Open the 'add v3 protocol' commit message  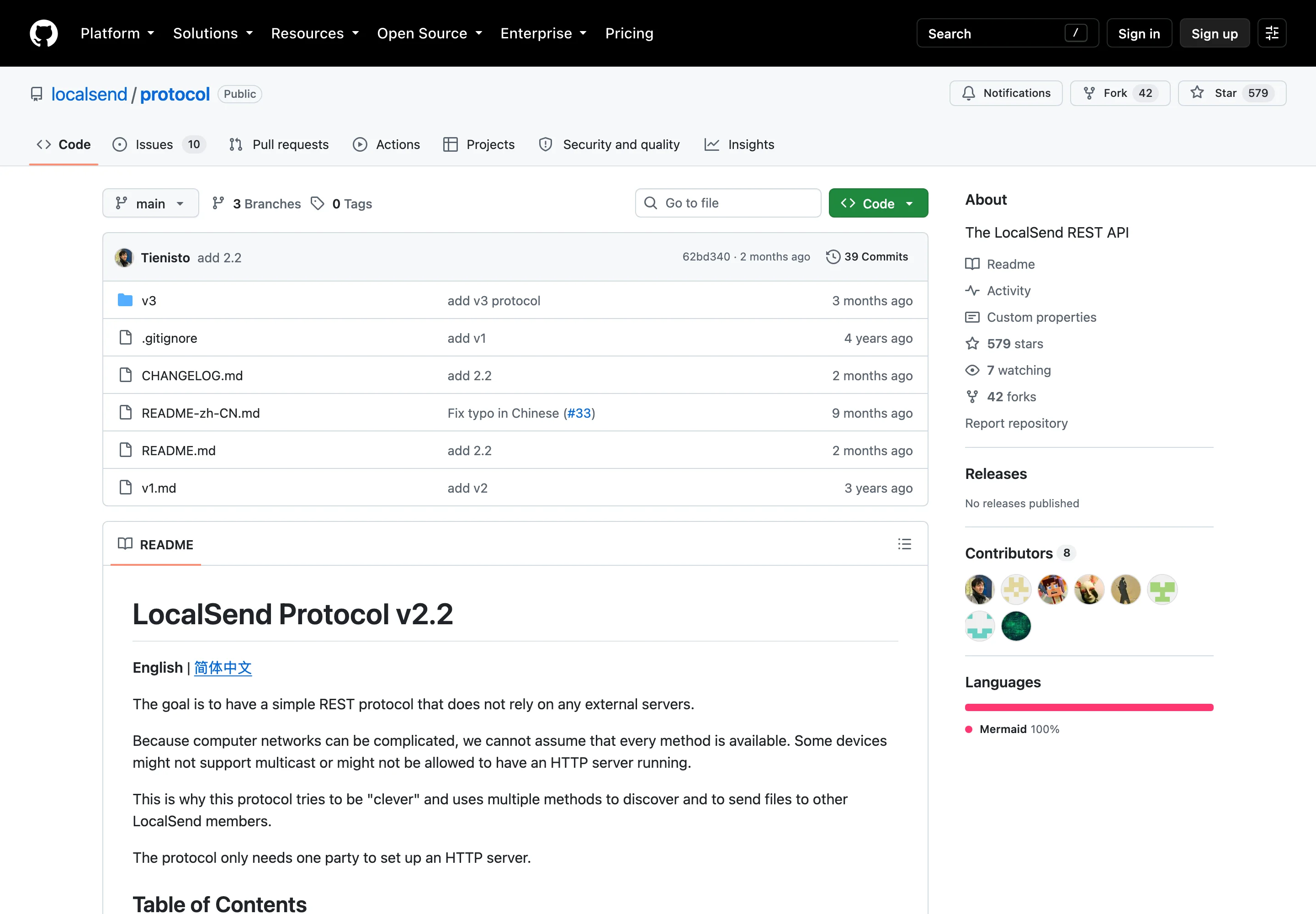493,300
